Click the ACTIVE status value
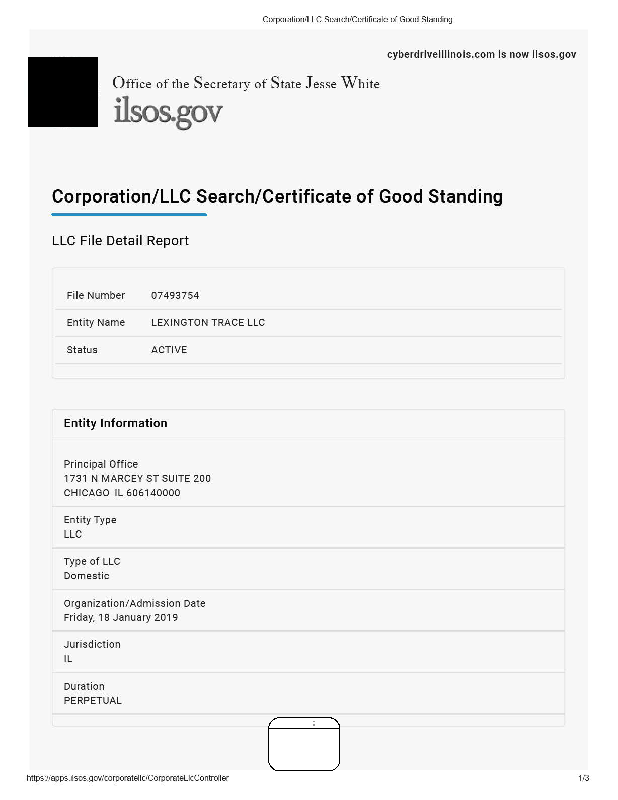The height and width of the screenshot is (800, 618). (x=169, y=350)
